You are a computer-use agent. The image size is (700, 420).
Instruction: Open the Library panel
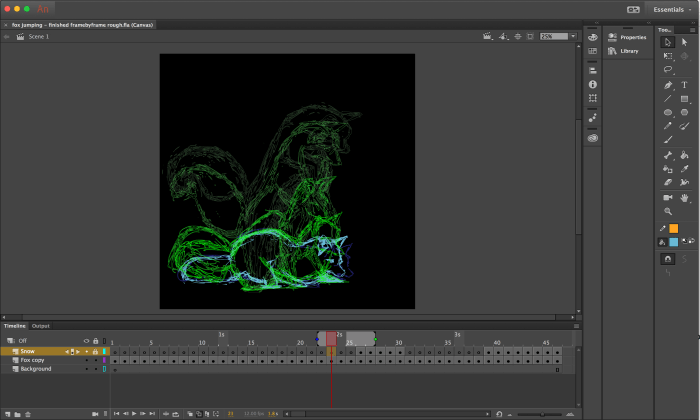[x=628, y=50]
